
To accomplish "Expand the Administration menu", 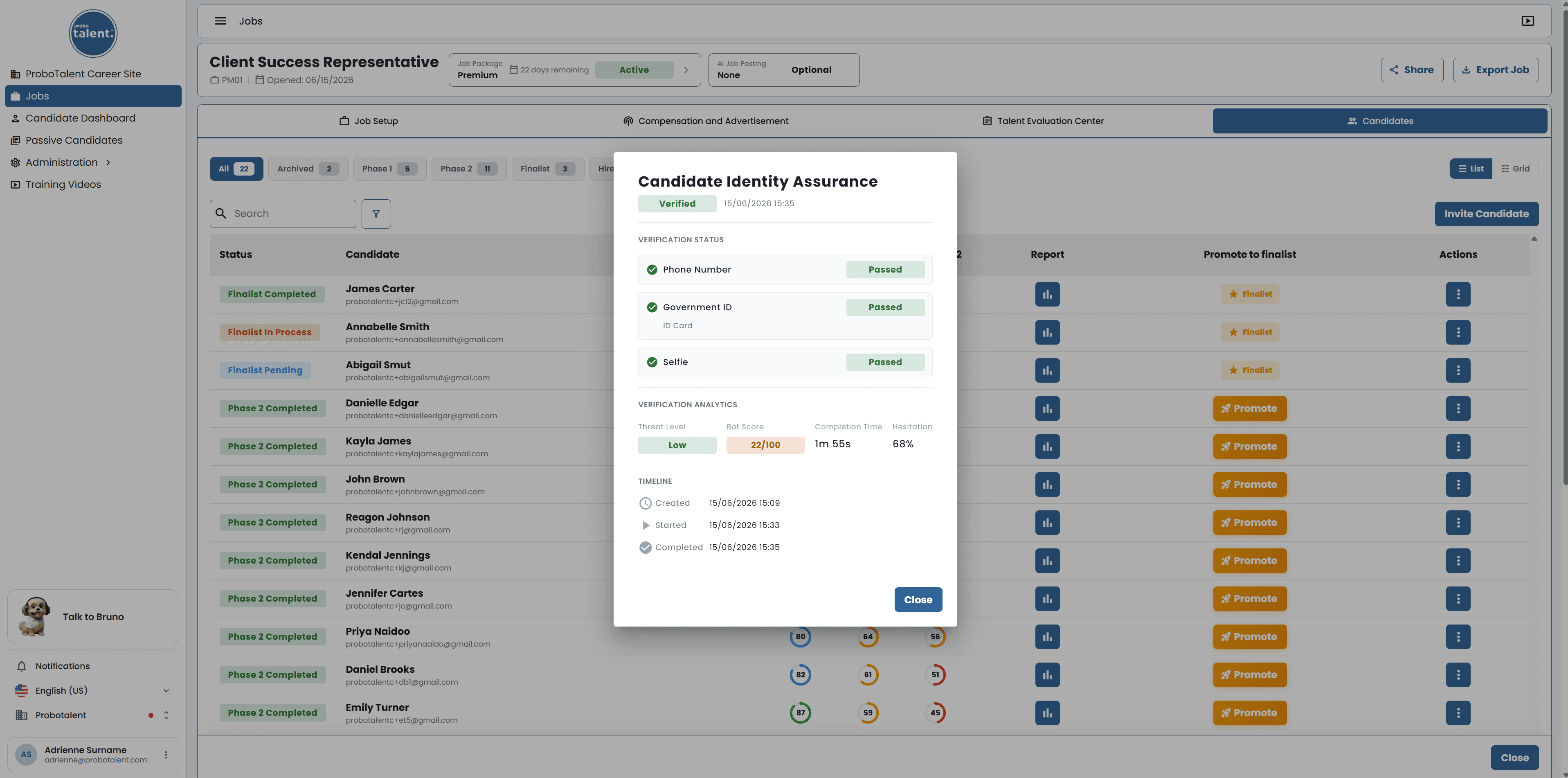I will (93, 162).
